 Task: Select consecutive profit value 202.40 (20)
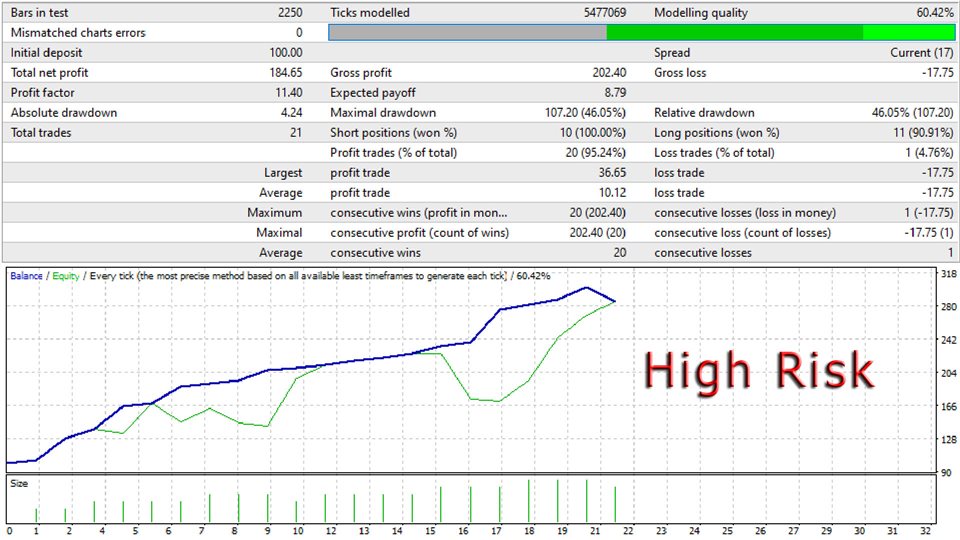click(x=598, y=233)
